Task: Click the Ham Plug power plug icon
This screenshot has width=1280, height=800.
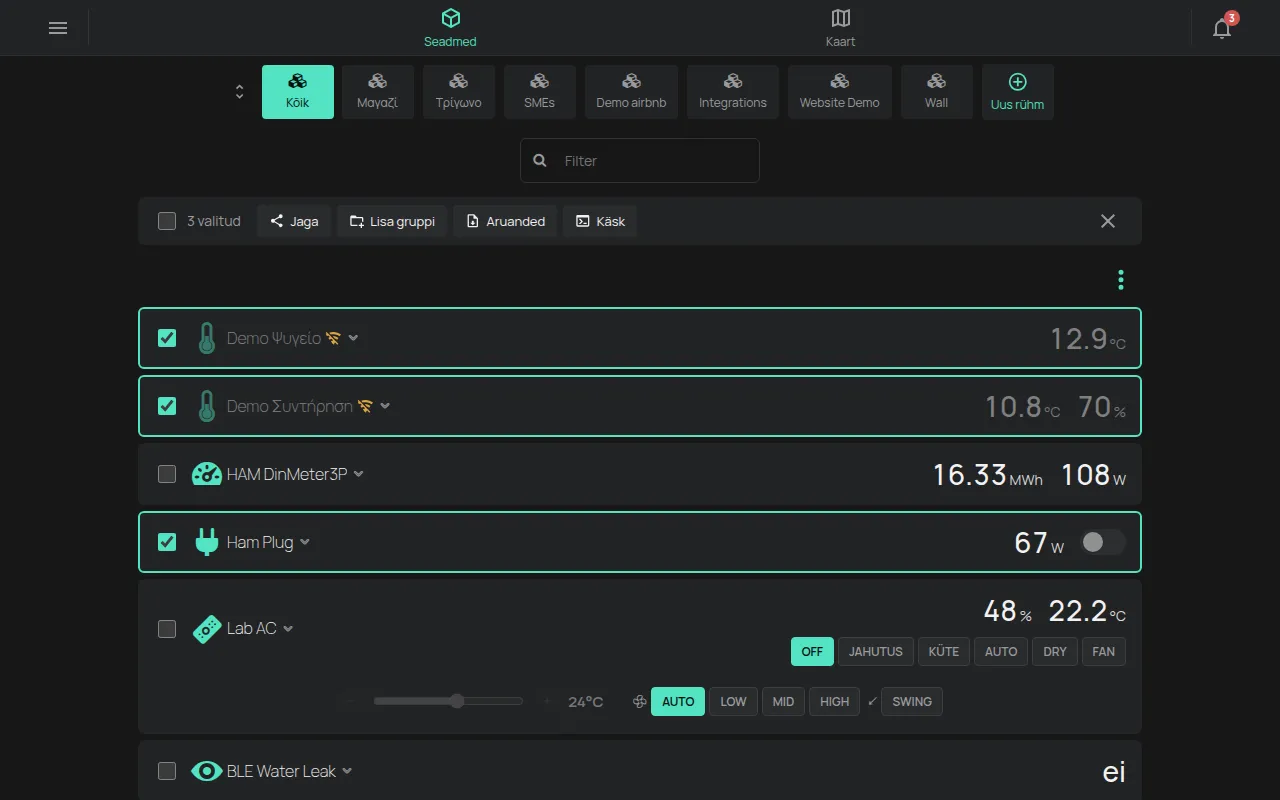Action: [x=206, y=542]
